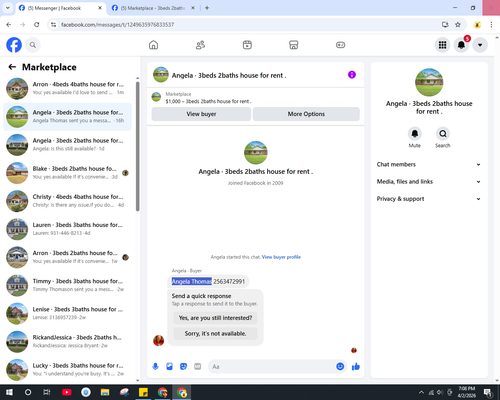Open Windows Task View button
This screenshot has width=500, height=400.
click(x=47, y=392)
